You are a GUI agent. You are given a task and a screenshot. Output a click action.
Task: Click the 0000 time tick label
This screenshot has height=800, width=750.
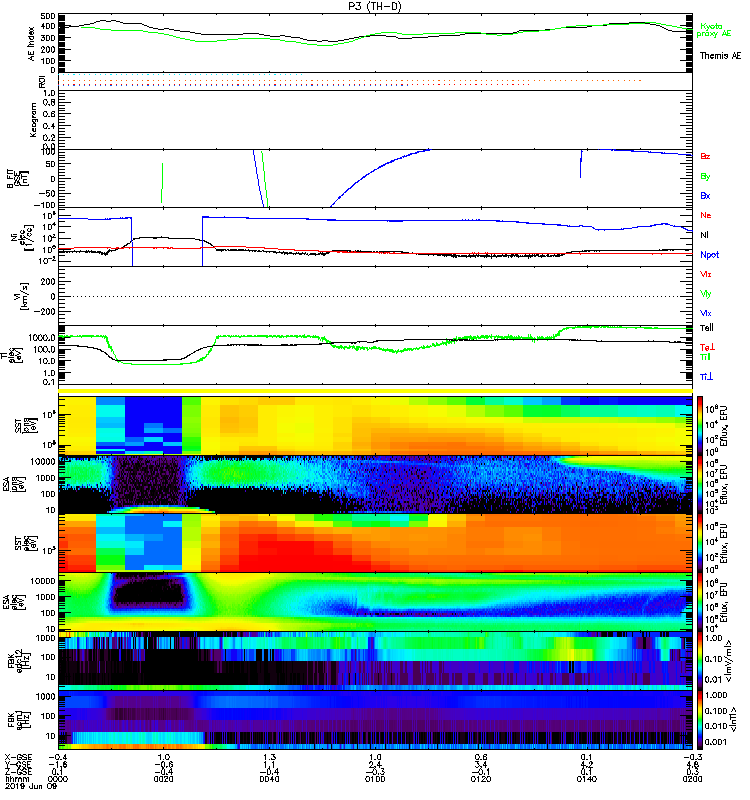coord(58,779)
